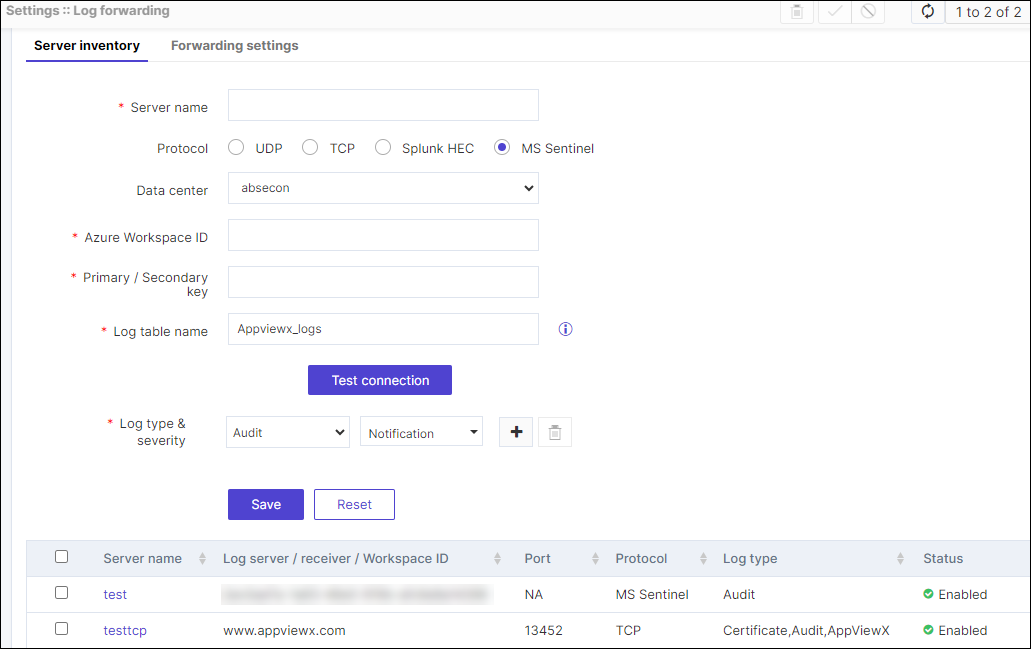Image resolution: width=1031 pixels, height=649 pixels.
Task: Click the Test connection button
Action: tap(380, 380)
